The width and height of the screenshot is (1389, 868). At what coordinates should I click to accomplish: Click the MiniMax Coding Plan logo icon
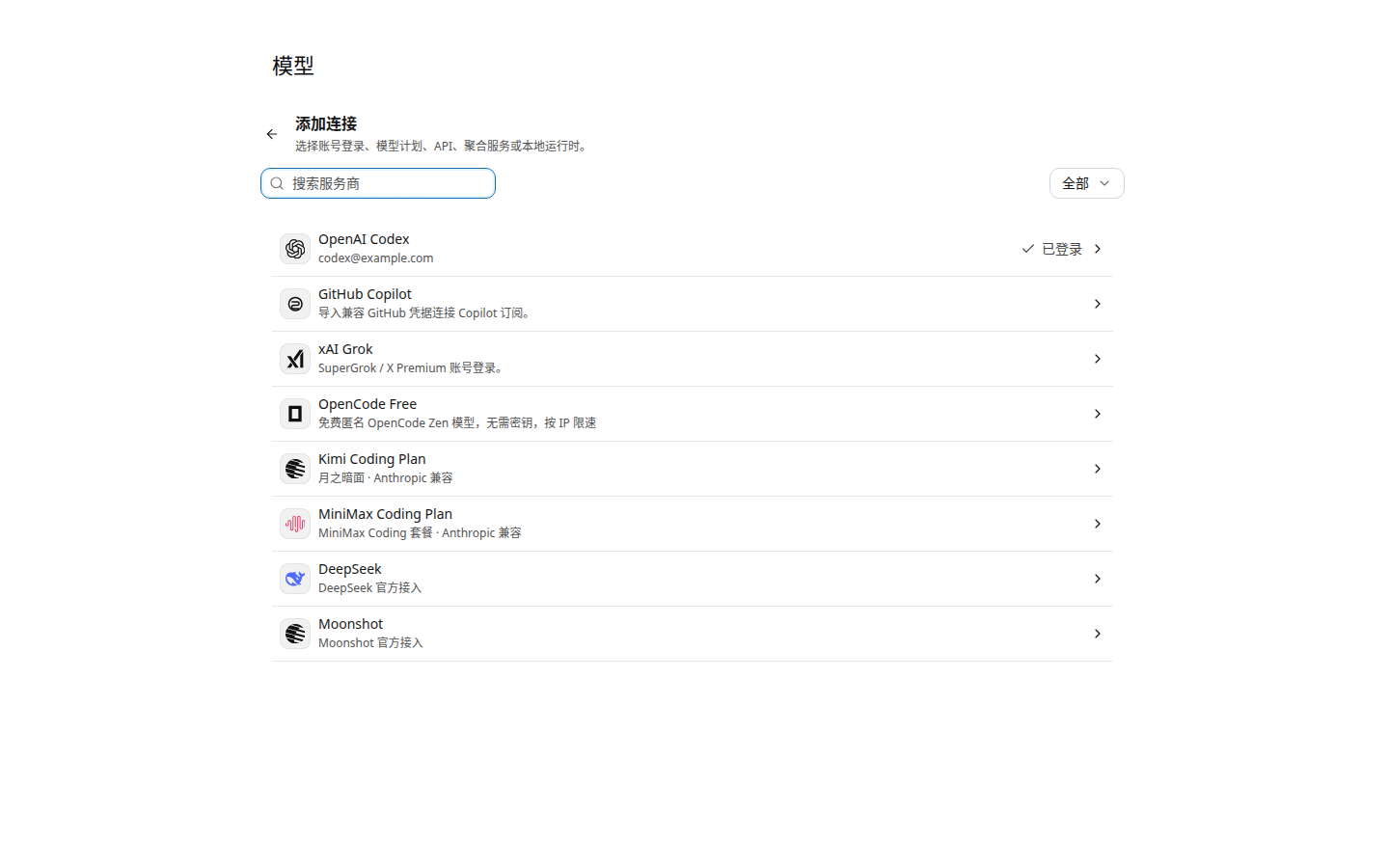coord(295,524)
